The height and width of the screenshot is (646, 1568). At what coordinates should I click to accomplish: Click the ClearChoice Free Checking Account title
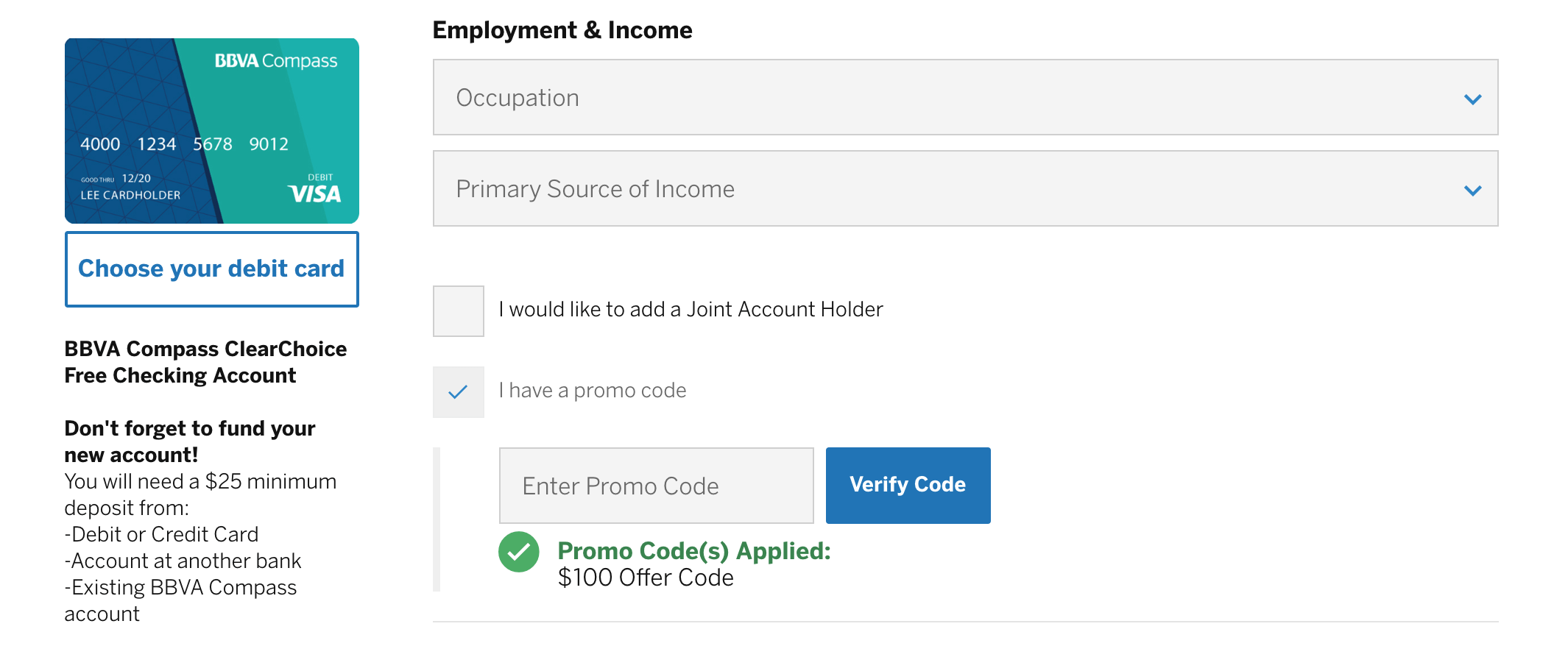[x=205, y=362]
